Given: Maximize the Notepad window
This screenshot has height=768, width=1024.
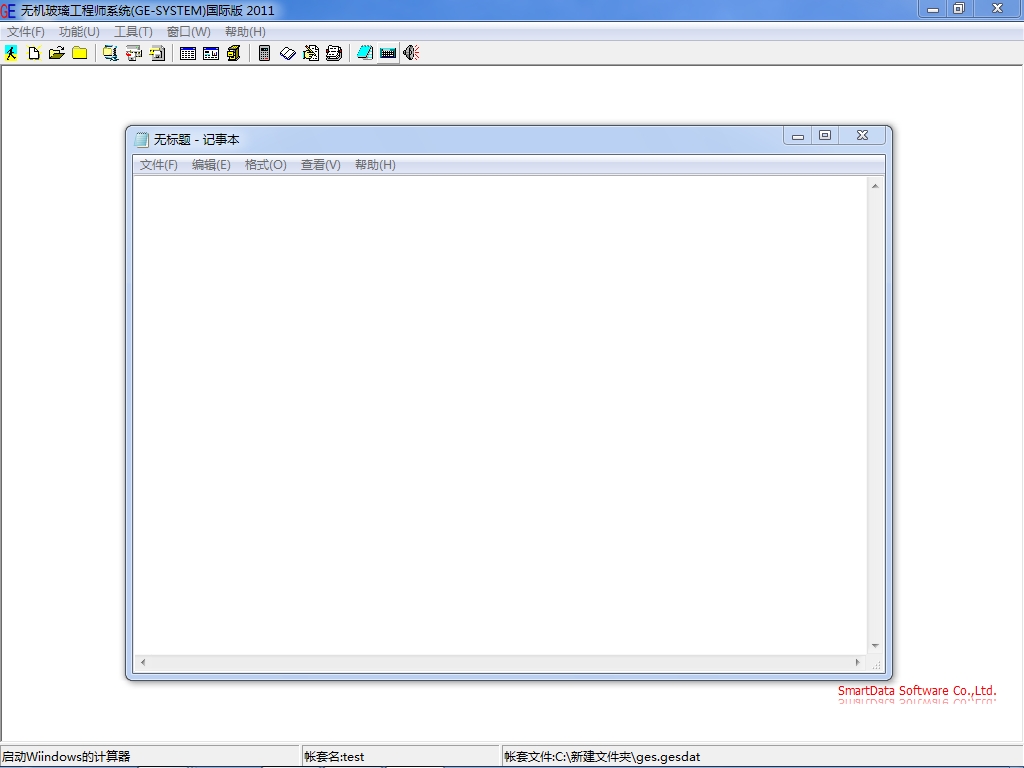Looking at the screenshot, I should point(825,136).
